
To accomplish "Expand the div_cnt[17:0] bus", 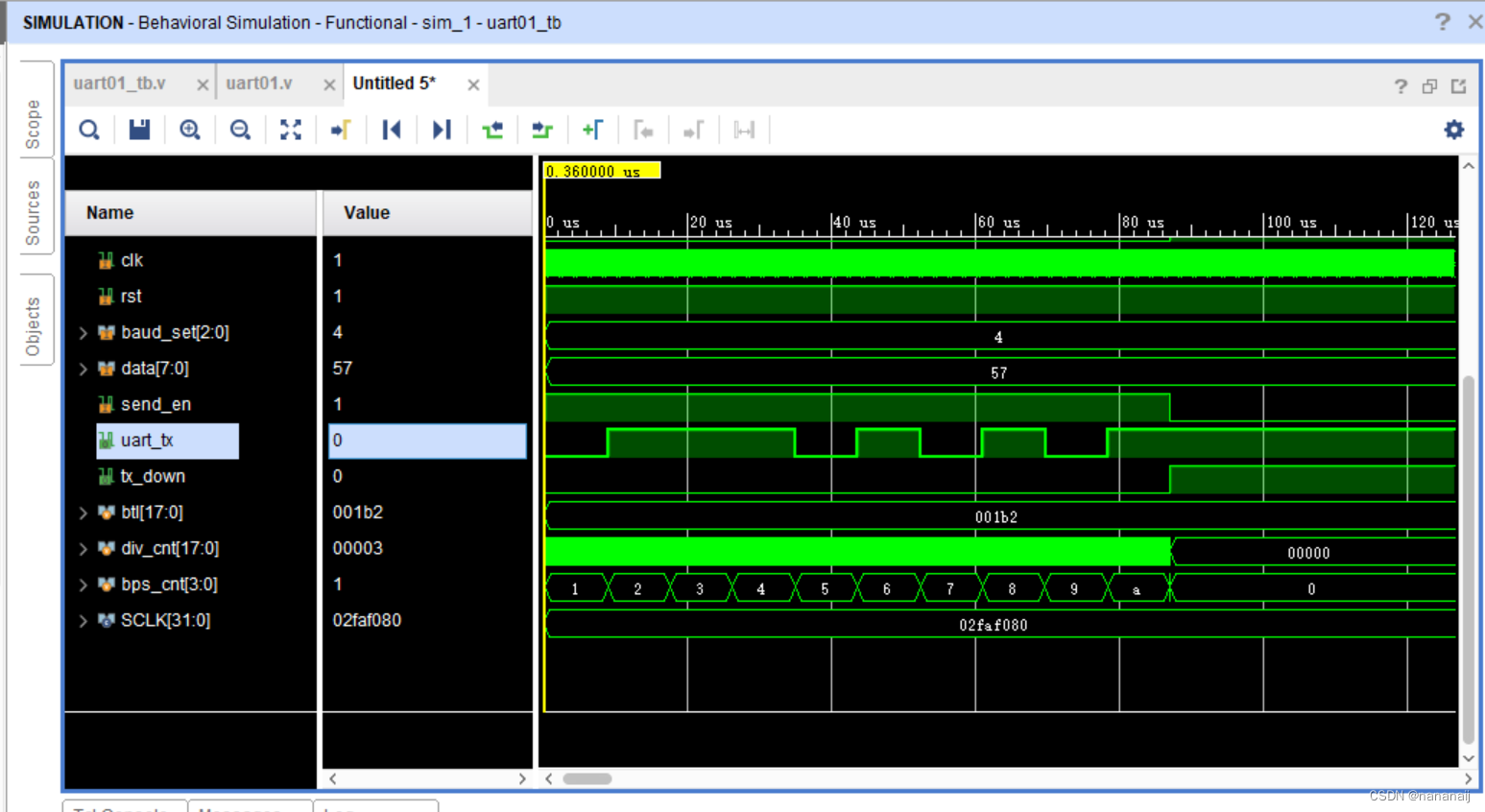I will (84, 549).
